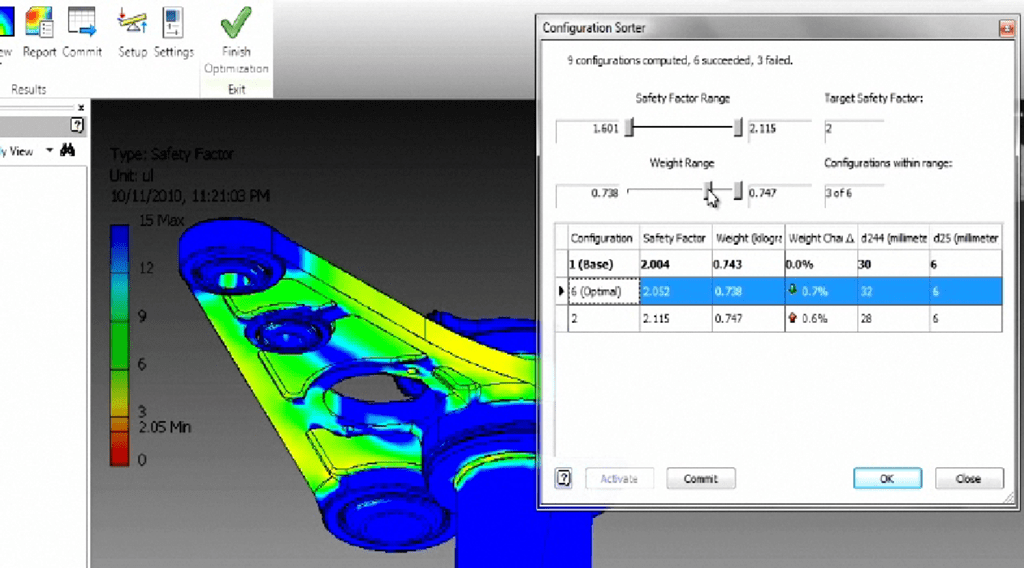Sort by Safety Factor column header

pos(675,238)
